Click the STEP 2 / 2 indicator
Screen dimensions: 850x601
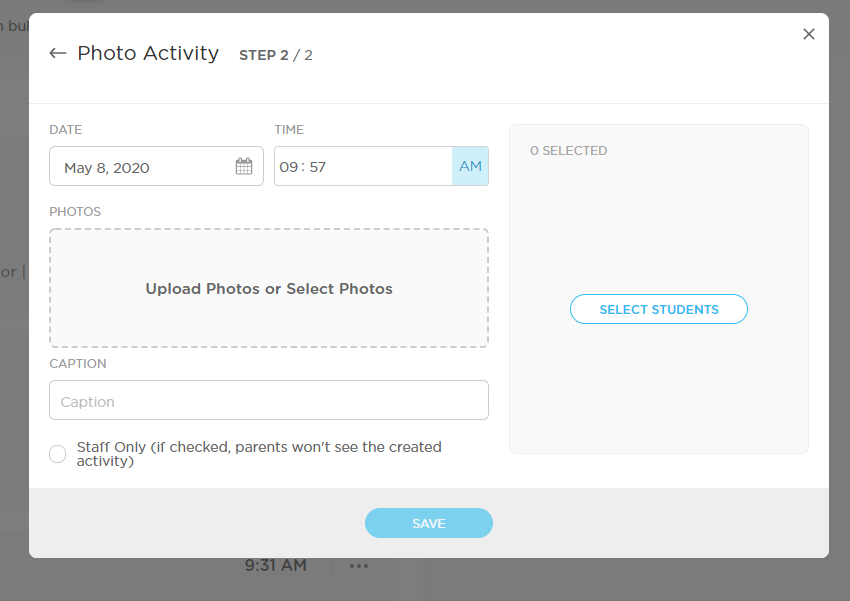[x=276, y=55]
